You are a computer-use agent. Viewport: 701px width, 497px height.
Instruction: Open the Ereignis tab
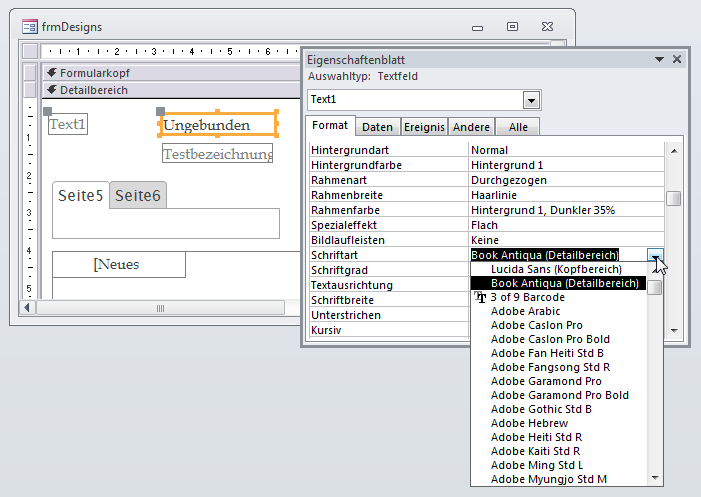click(x=424, y=127)
